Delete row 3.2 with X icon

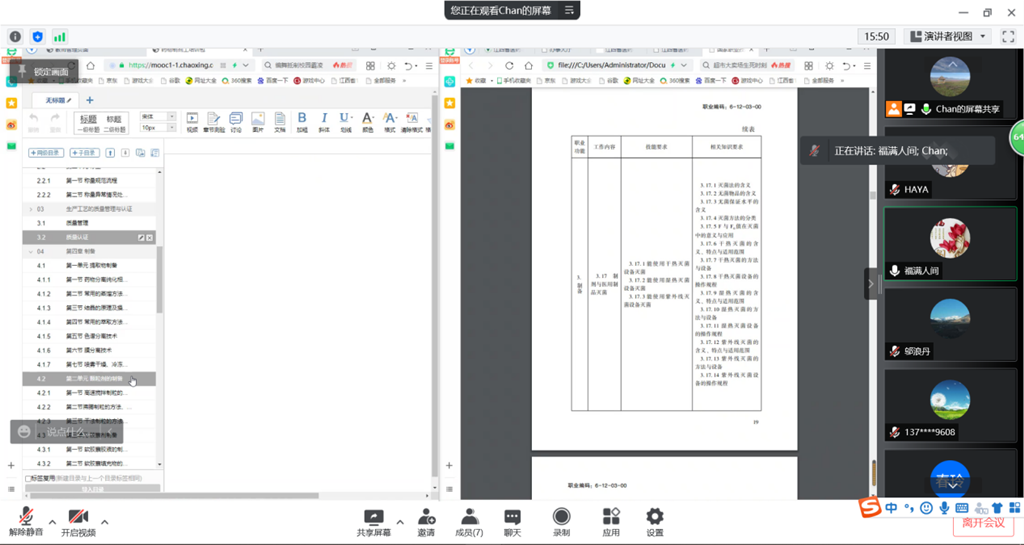click(150, 238)
